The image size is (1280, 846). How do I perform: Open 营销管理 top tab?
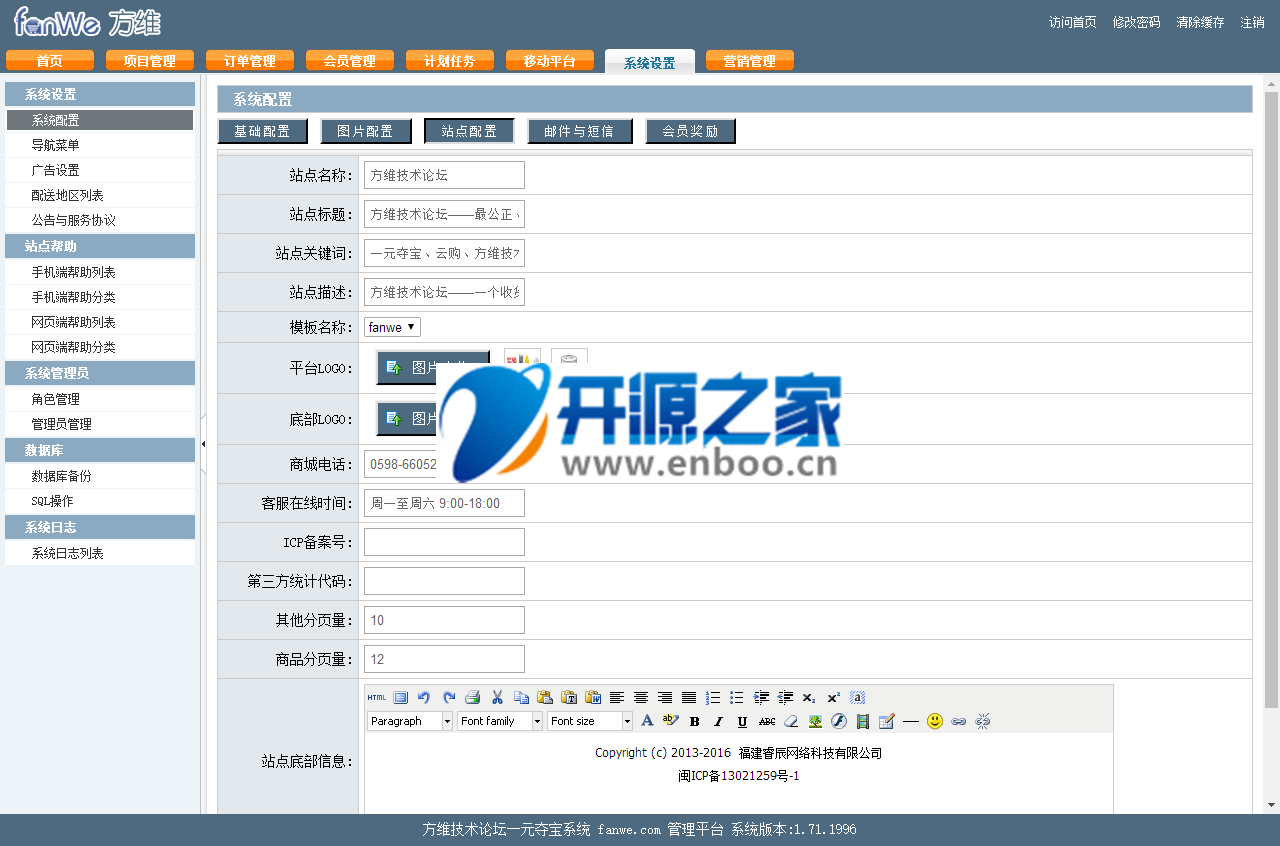pyautogui.click(x=750, y=61)
